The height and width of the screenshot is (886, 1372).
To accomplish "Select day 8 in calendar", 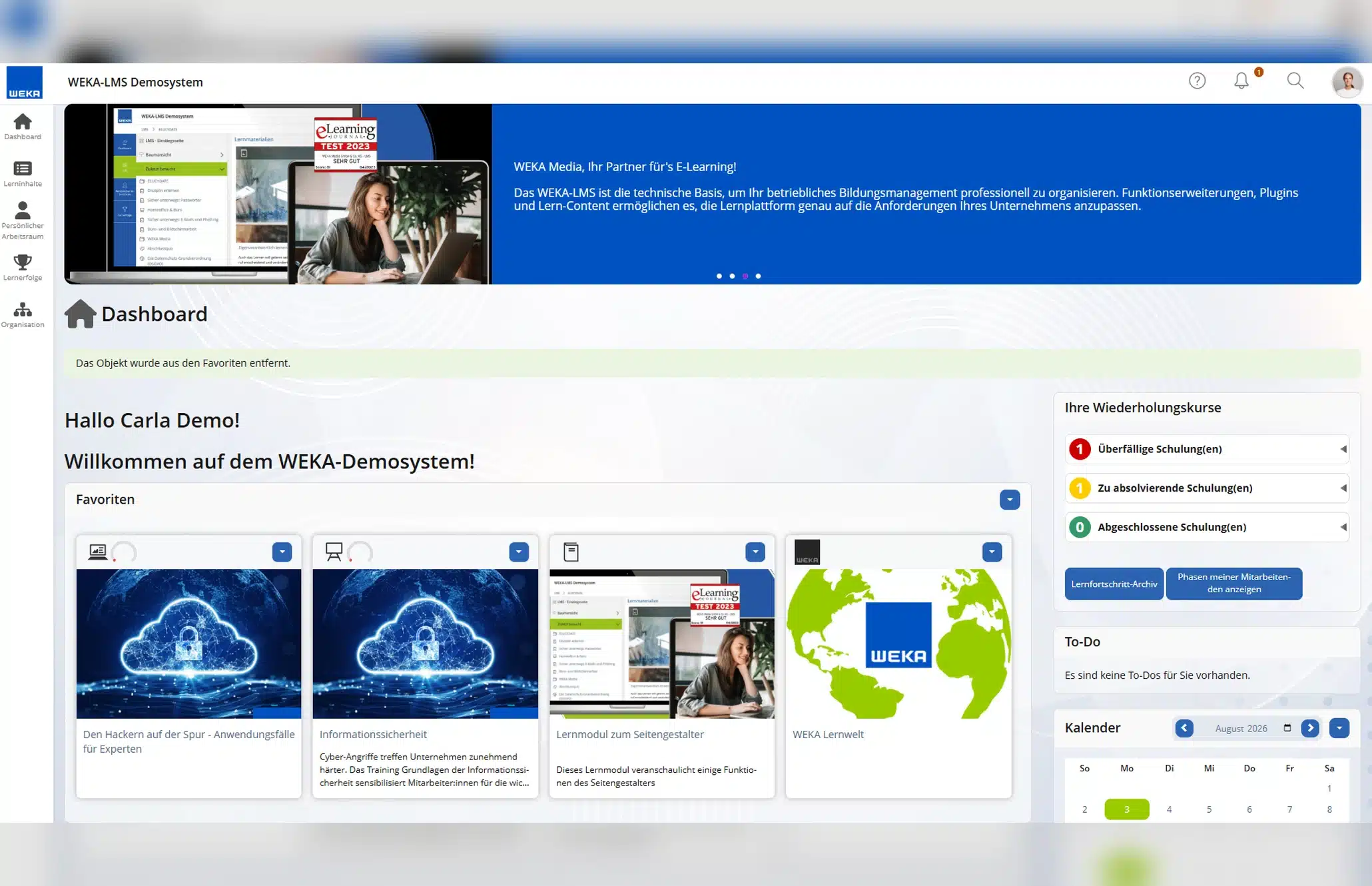I will (1329, 809).
